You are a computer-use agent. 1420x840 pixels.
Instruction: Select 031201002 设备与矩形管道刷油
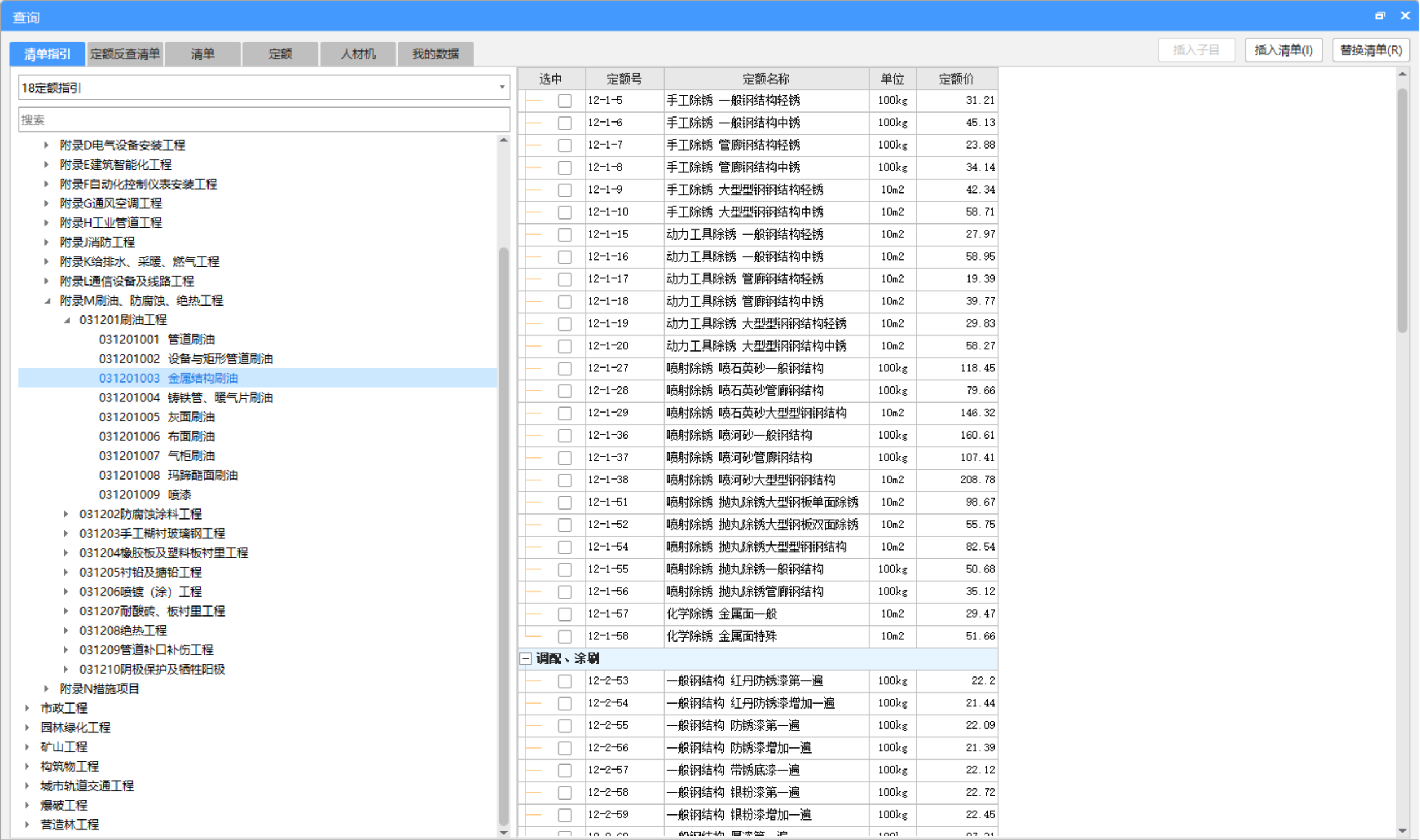click(x=186, y=359)
